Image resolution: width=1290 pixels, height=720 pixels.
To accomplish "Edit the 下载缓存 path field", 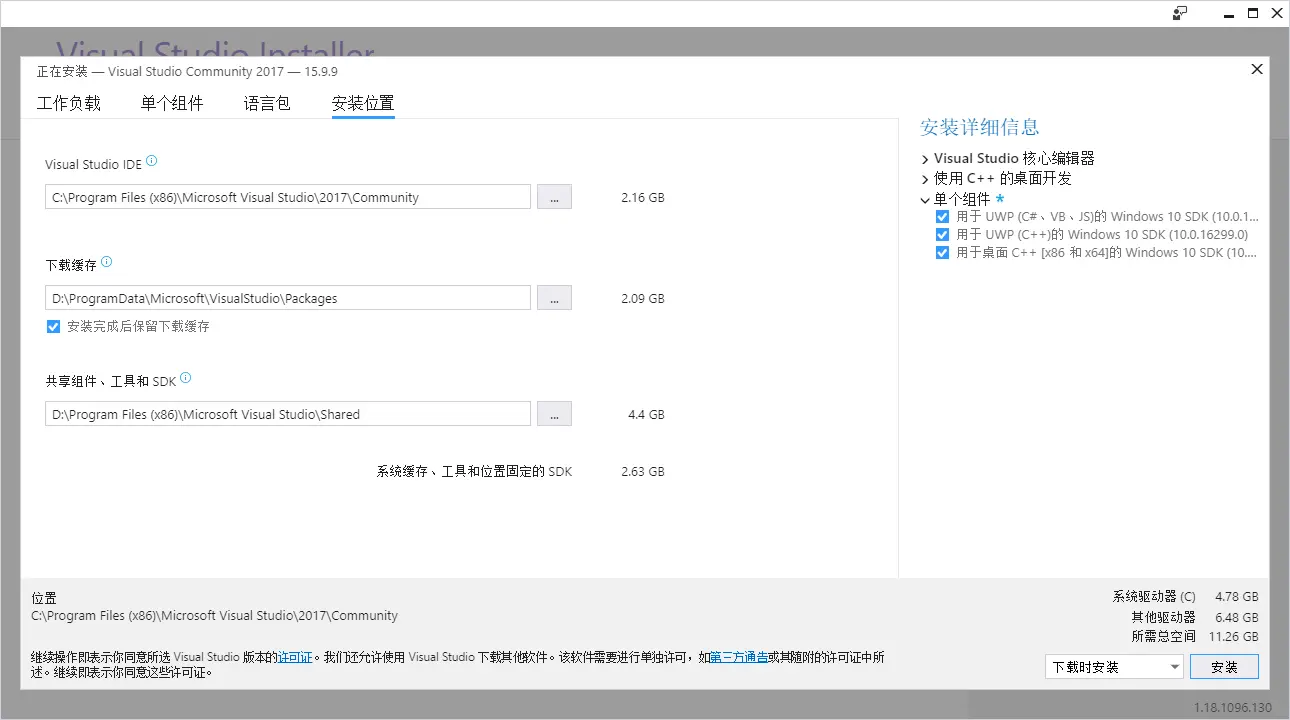I will coord(288,298).
